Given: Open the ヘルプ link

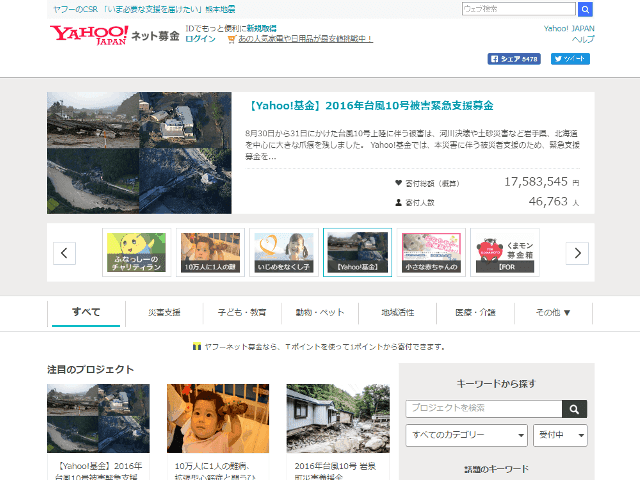Looking at the screenshot, I should pyautogui.click(x=583, y=39).
